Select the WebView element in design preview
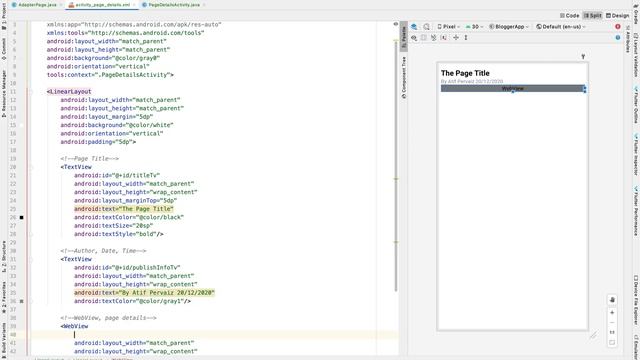The image size is (640, 360). (x=512, y=89)
